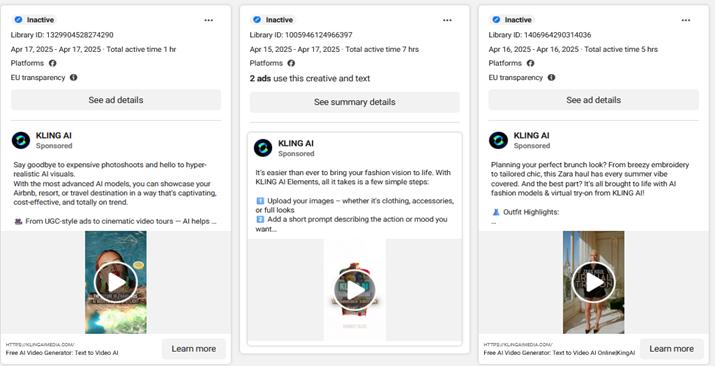Click KLING AI avatar in the brunch look ad
The image size is (715, 366).
click(498, 140)
